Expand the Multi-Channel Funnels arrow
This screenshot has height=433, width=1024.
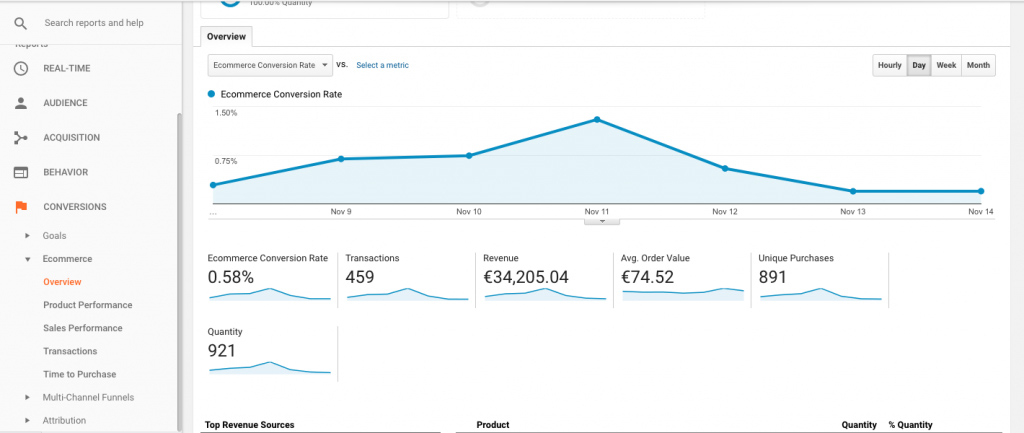click(x=27, y=397)
